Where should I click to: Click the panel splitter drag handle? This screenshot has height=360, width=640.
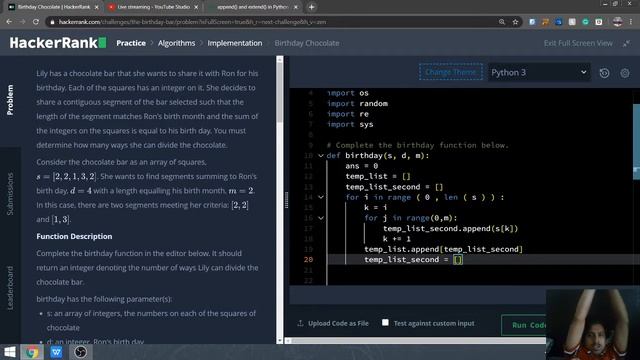point(286,200)
